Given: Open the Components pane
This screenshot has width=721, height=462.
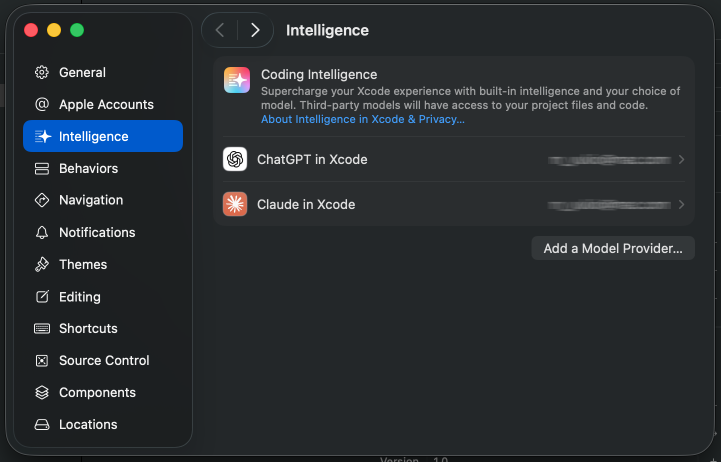Looking at the screenshot, I should click(x=103, y=392).
